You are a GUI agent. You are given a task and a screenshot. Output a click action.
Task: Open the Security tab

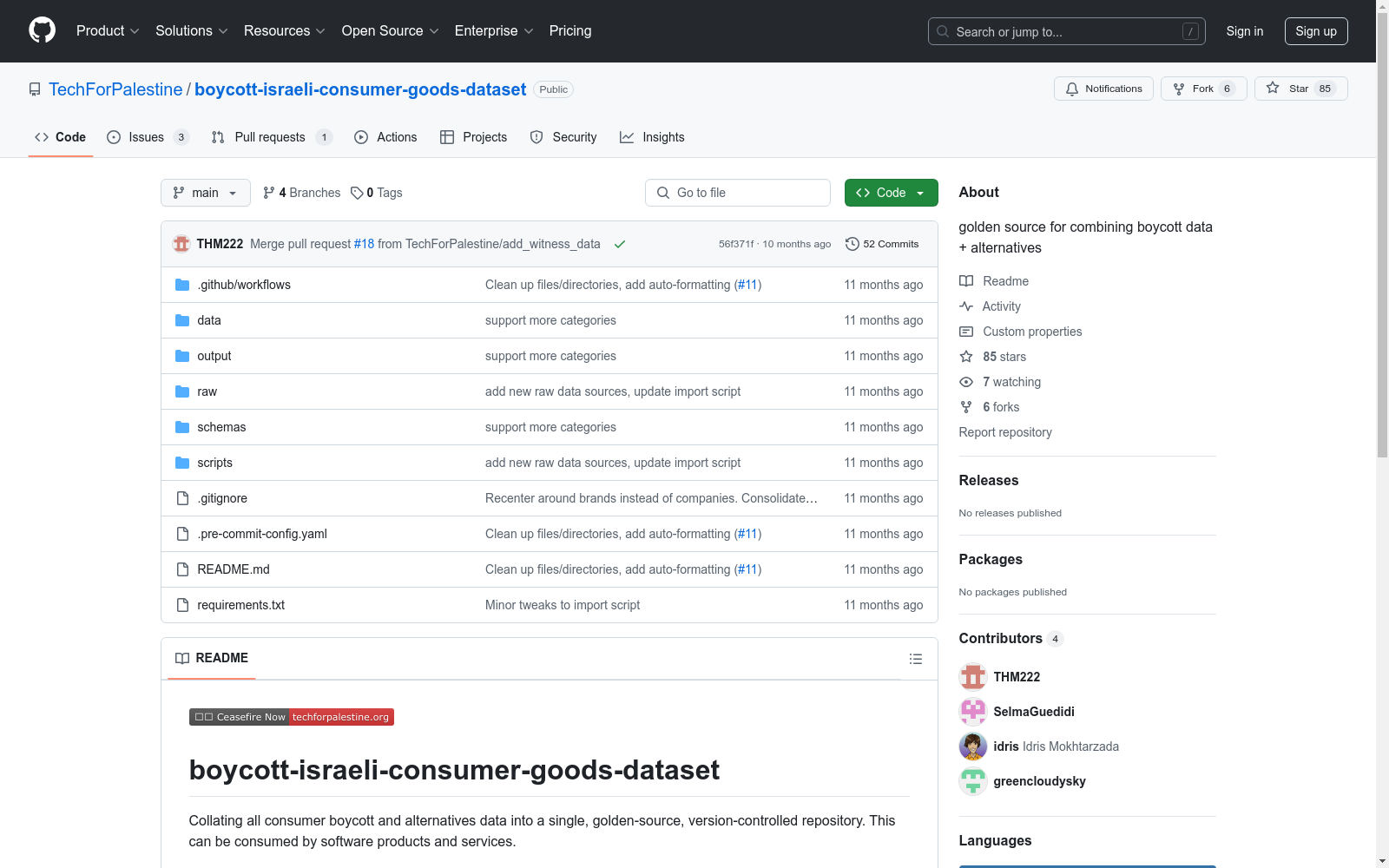click(563, 137)
